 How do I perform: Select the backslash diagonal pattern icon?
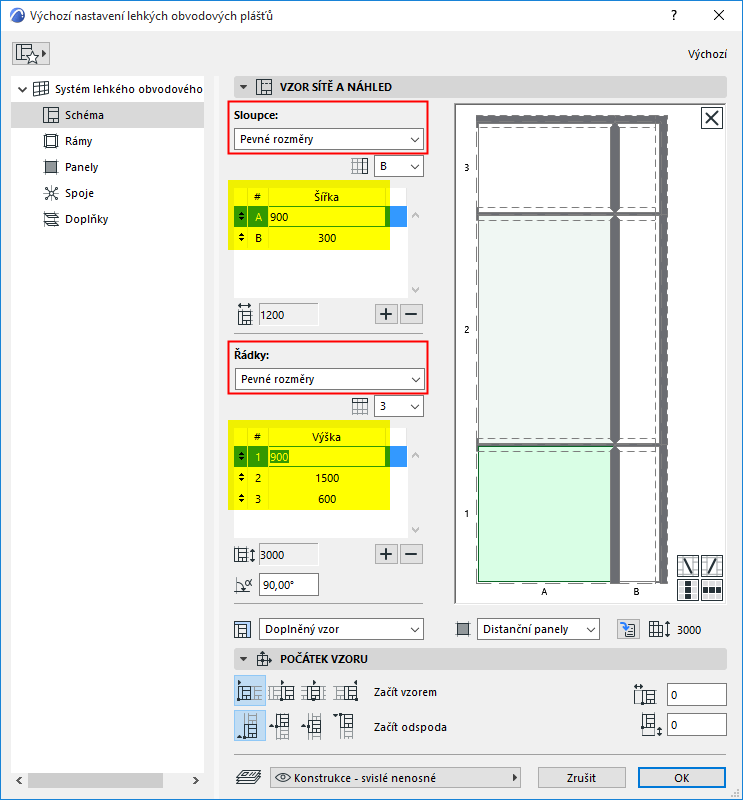coord(688,566)
